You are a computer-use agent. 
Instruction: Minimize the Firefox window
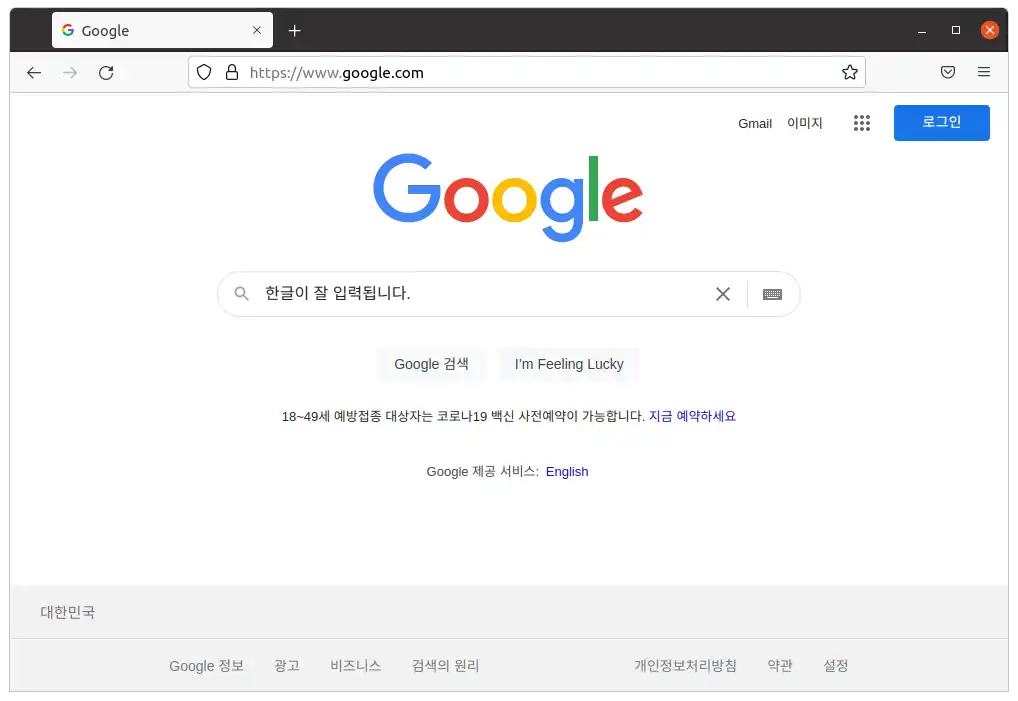click(x=921, y=31)
